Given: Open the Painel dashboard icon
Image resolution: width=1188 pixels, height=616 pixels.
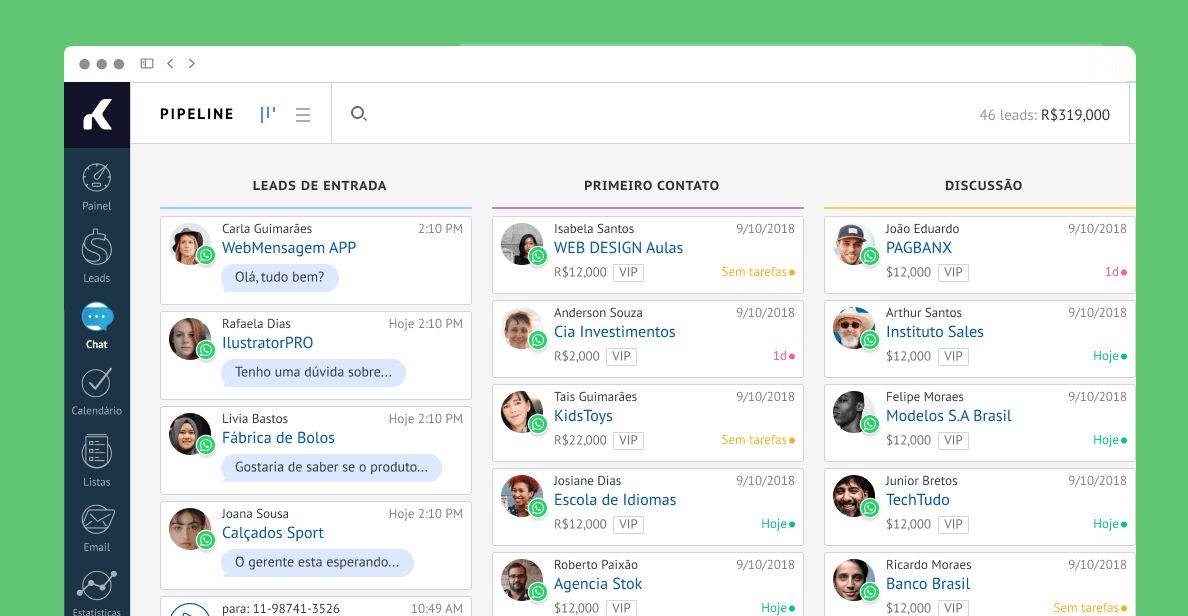Looking at the screenshot, I should [96, 178].
